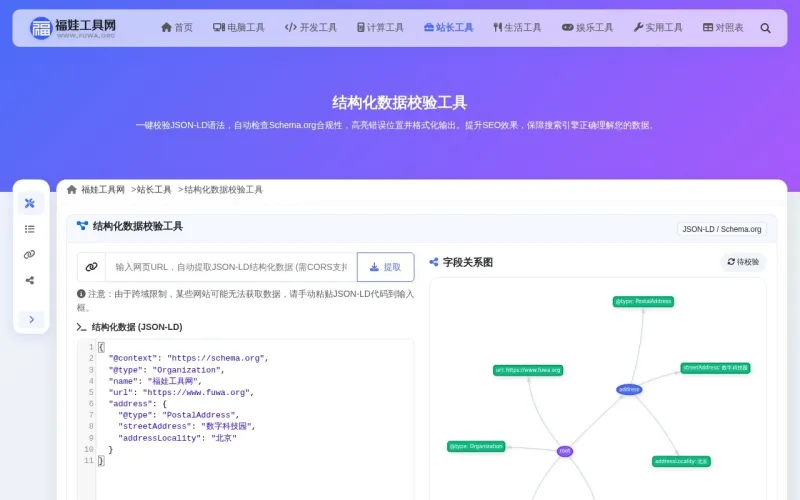Open the 电脑工具 menu
800x500 pixels.
239,28
